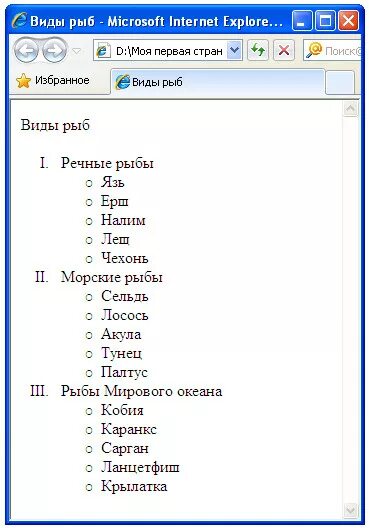Minimize the Internet Explorer window
The width and height of the screenshot is (369, 528).
[302, 21]
